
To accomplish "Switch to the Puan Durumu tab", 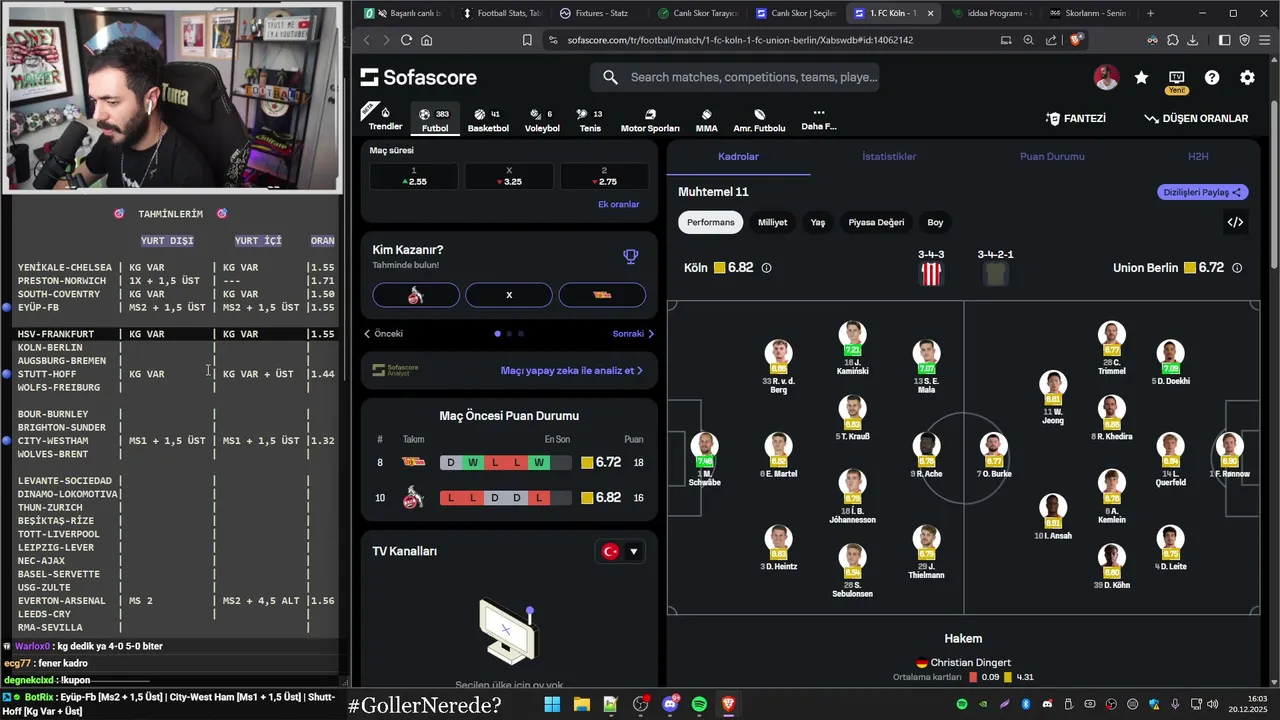I will 1052,157.
